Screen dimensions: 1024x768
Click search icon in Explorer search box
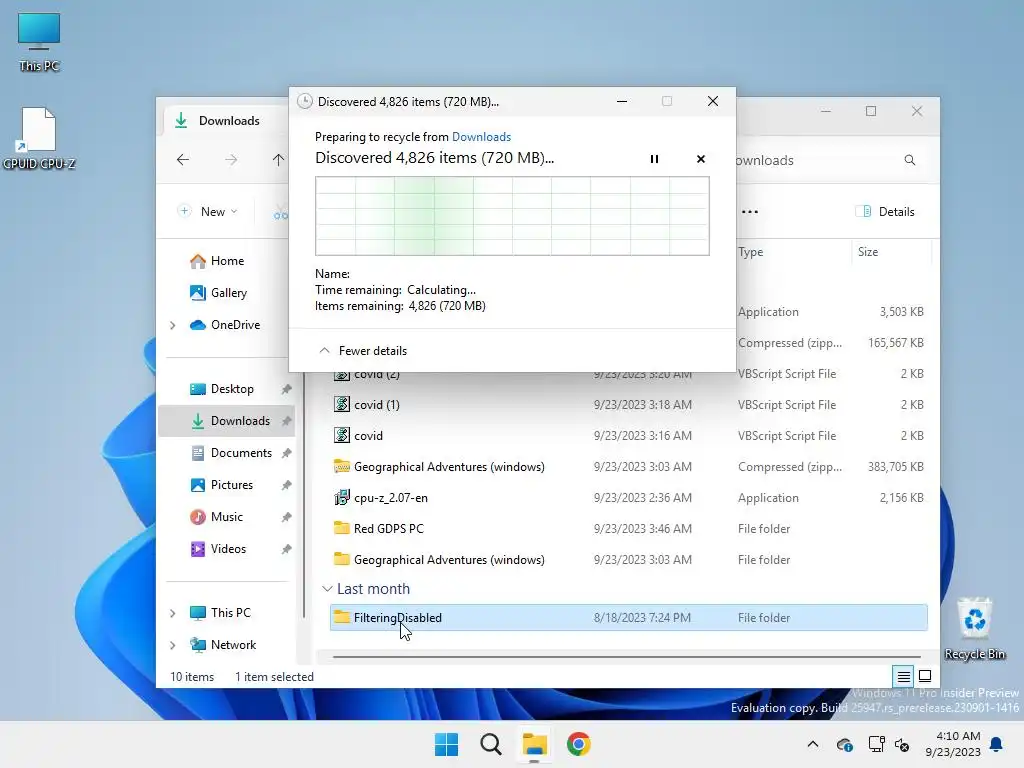tap(910, 160)
